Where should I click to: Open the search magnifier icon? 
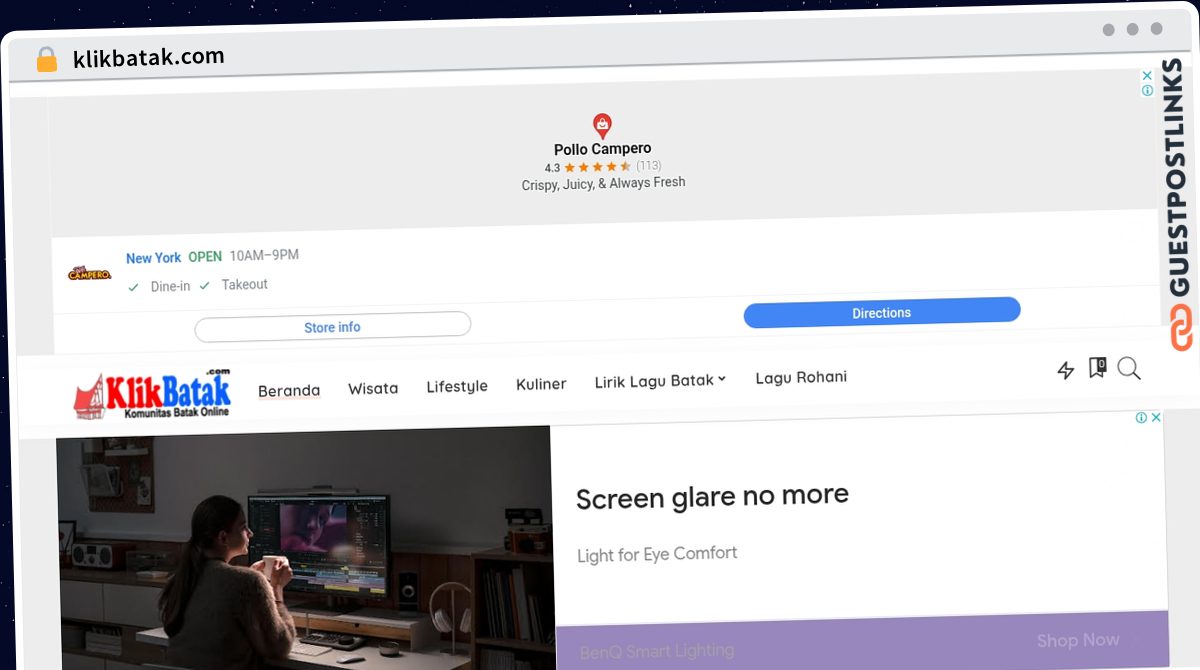click(x=1129, y=369)
